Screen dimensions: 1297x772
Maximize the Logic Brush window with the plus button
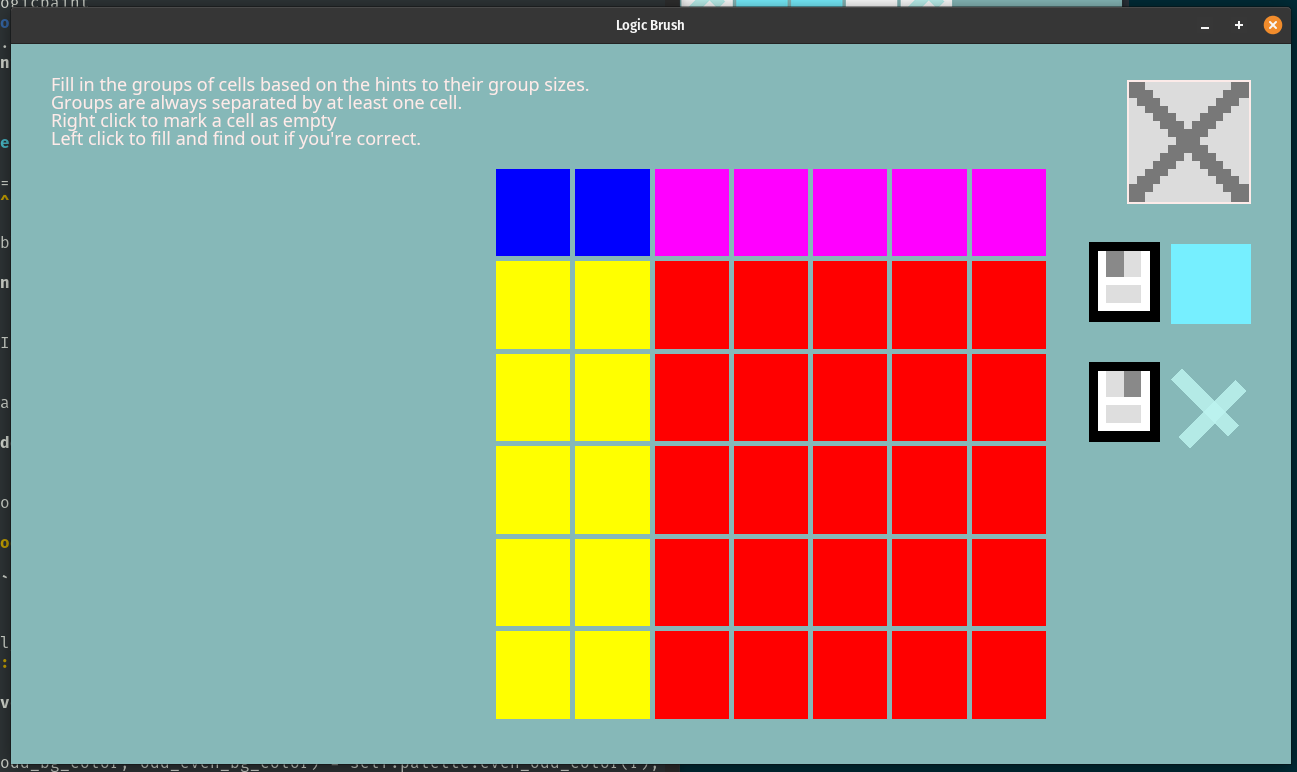[1239, 25]
